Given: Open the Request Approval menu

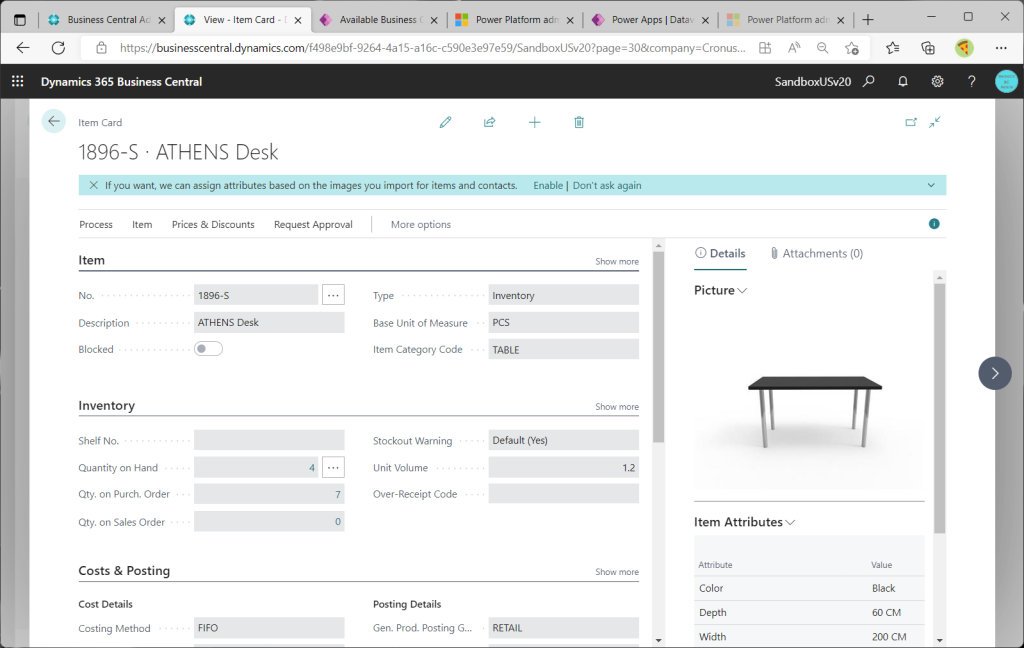Looking at the screenshot, I should 313,224.
